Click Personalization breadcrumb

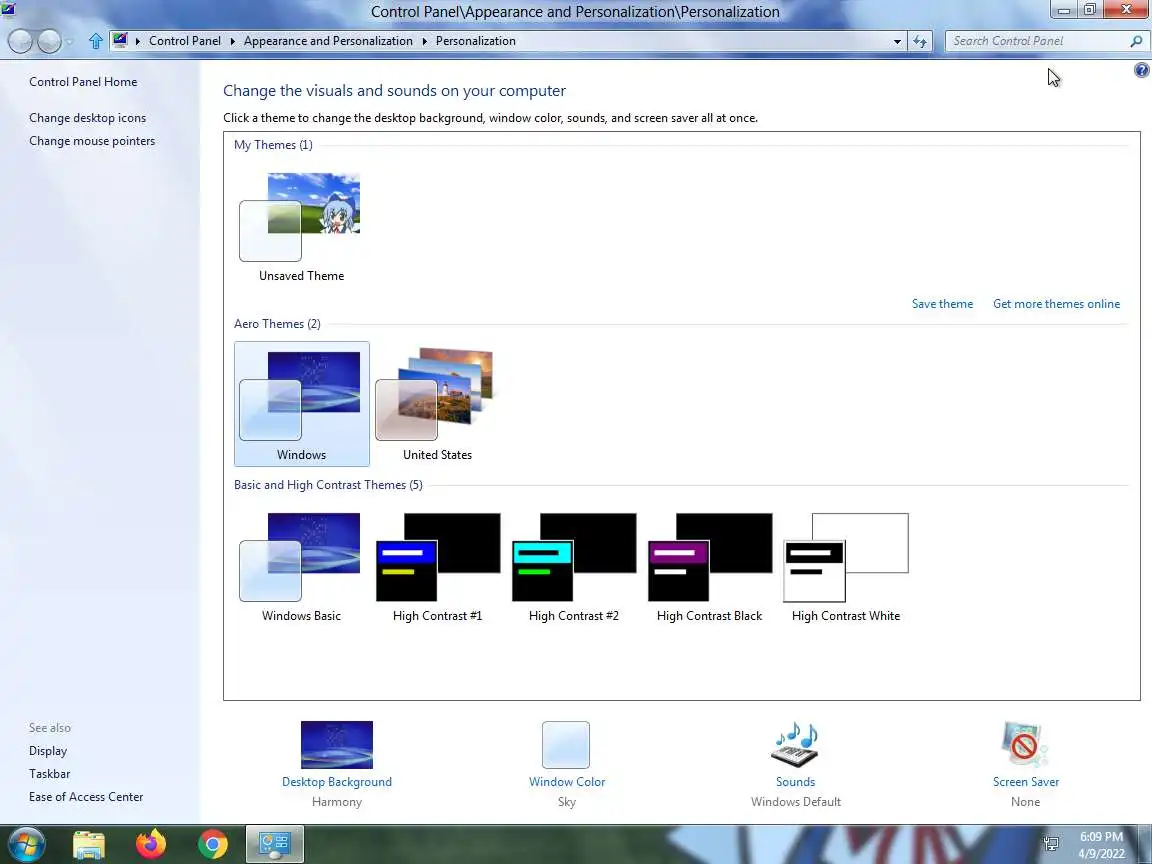(x=475, y=41)
